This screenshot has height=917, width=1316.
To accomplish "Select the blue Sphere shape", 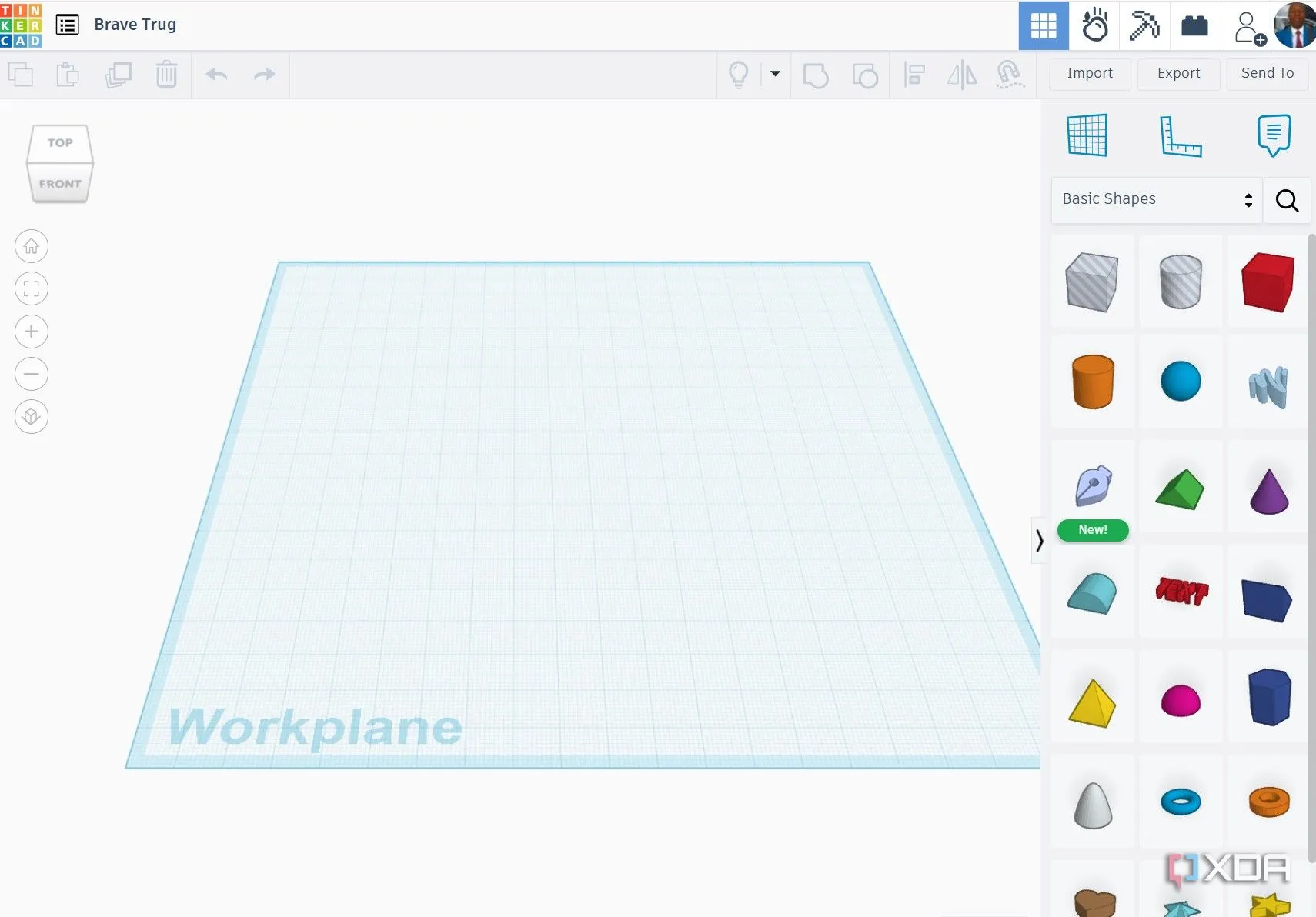I will [x=1181, y=382].
